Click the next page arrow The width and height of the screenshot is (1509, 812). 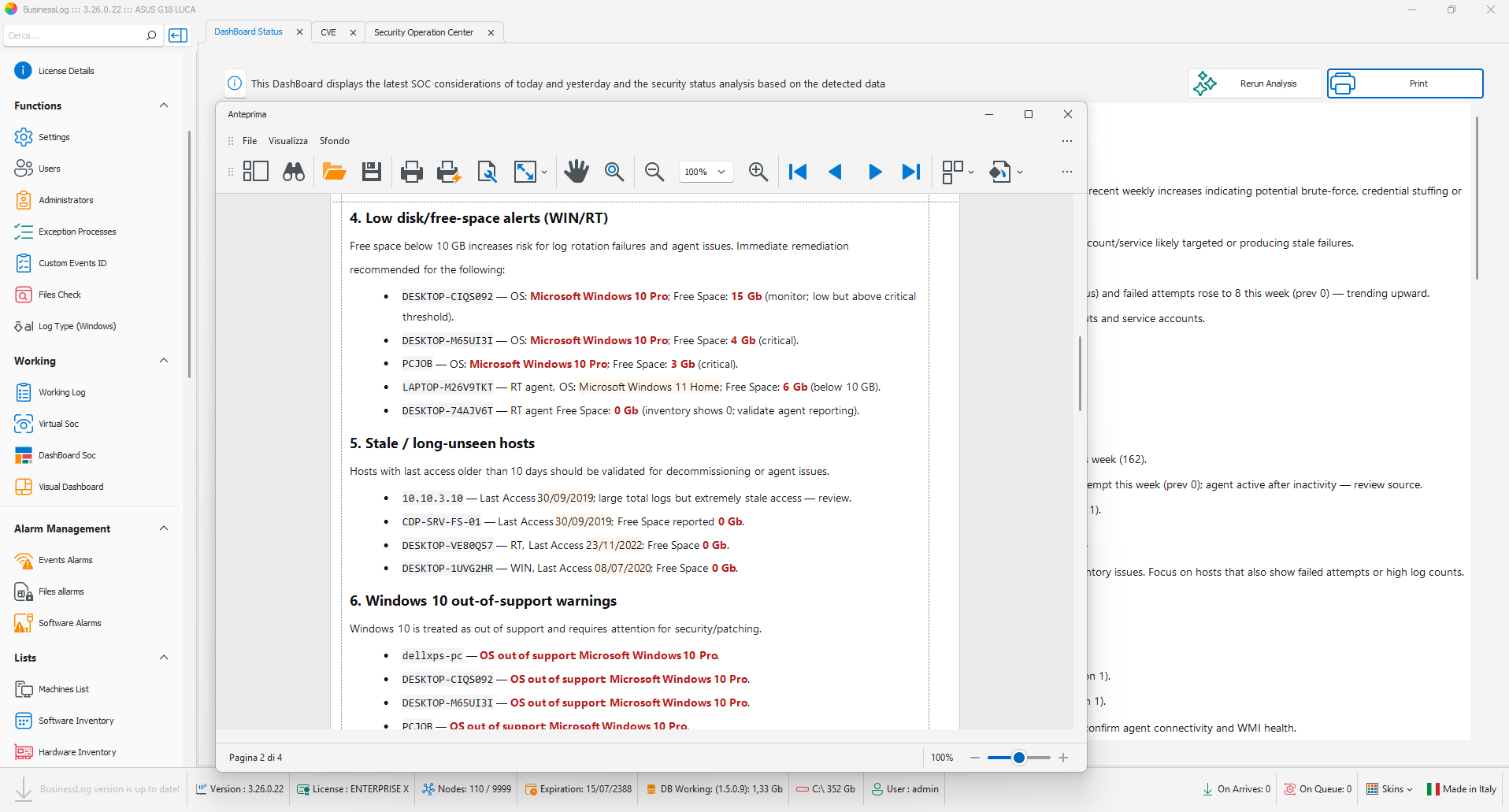tap(874, 172)
